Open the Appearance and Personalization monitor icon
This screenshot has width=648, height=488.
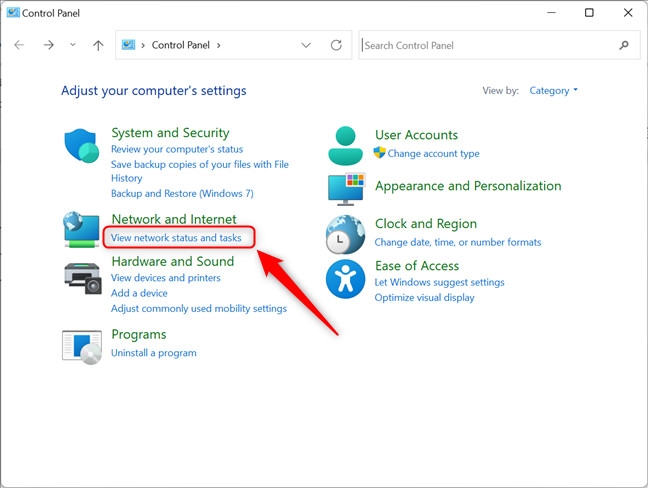346,190
